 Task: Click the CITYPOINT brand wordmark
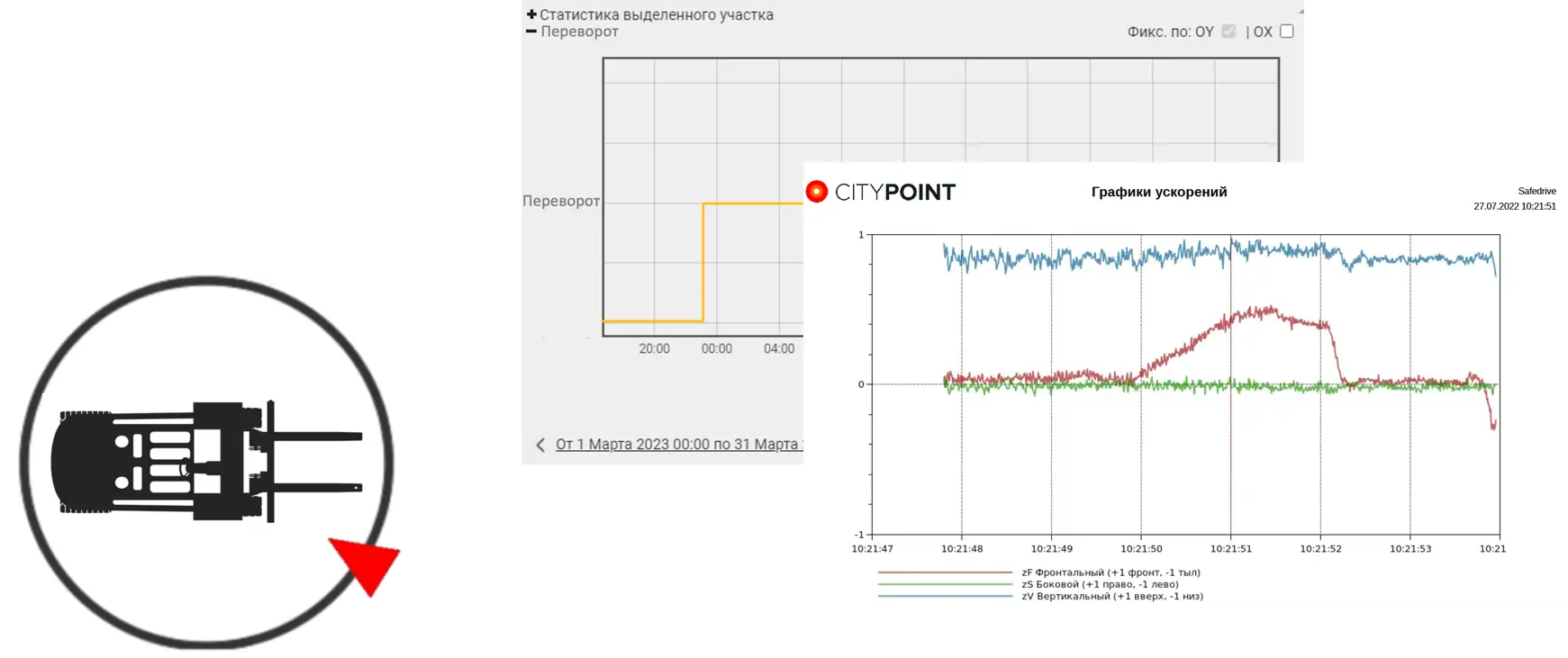pyautogui.click(x=894, y=192)
